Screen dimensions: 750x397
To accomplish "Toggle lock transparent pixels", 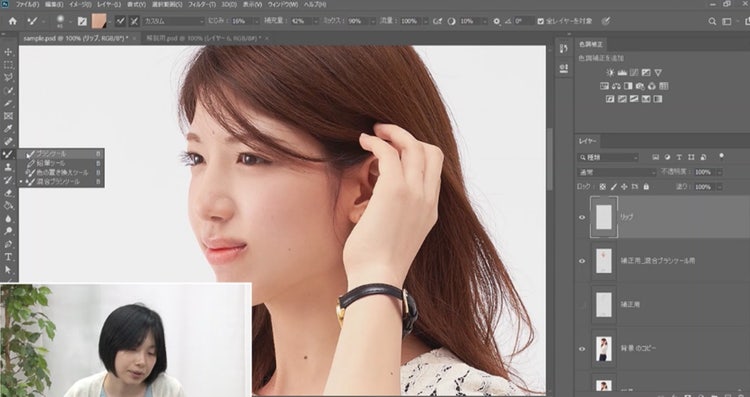I will pos(603,187).
